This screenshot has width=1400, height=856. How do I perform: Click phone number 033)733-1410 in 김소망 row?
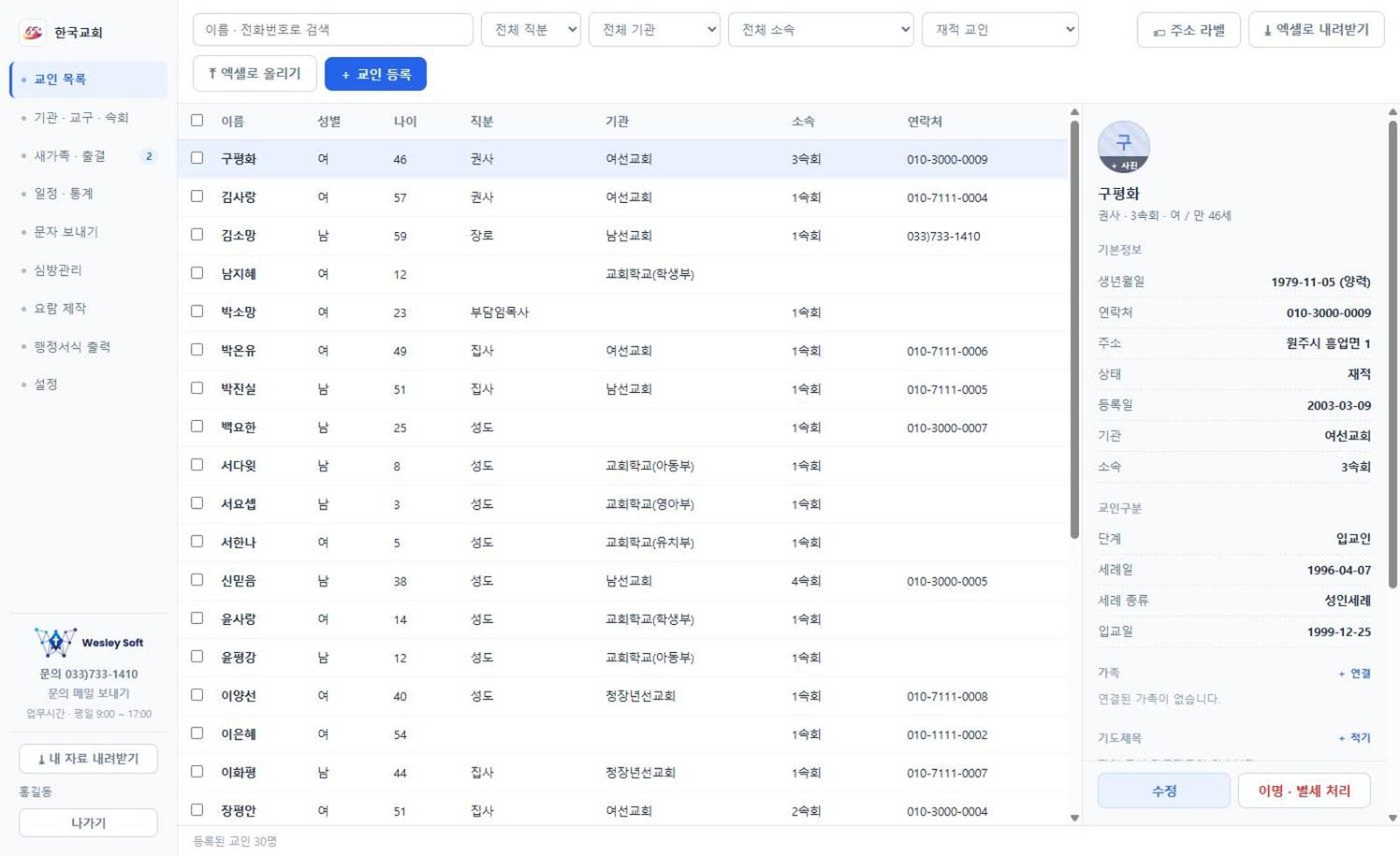943,236
